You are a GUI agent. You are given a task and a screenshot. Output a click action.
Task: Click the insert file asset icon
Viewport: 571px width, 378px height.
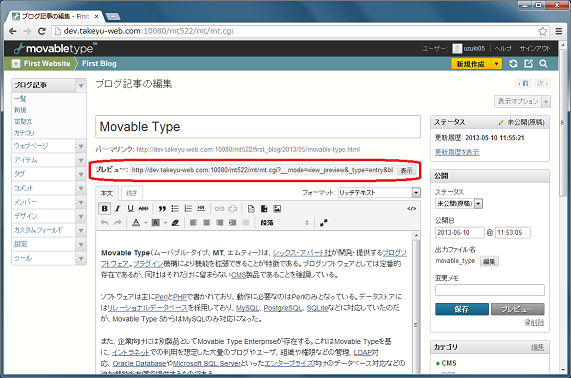point(264,209)
